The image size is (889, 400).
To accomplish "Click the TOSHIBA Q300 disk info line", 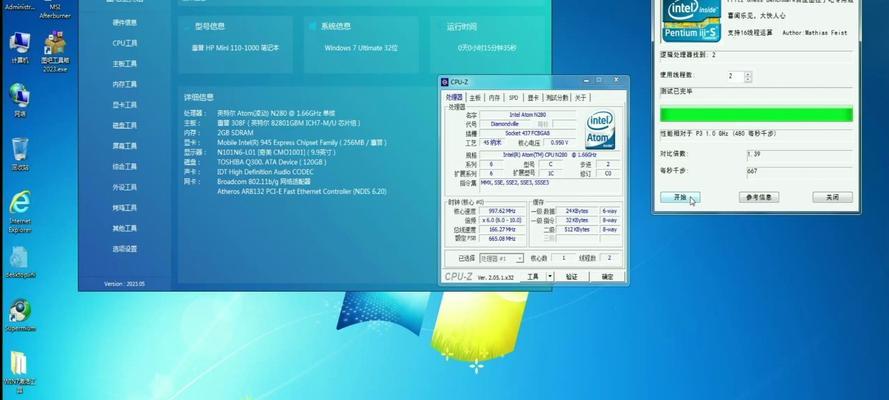I will [x=272, y=162].
